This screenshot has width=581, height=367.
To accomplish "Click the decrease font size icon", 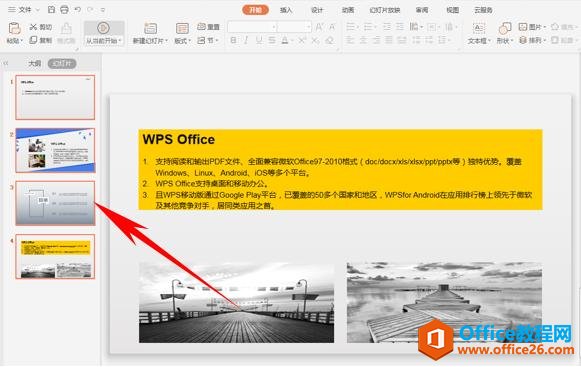I will [x=332, y=27].
